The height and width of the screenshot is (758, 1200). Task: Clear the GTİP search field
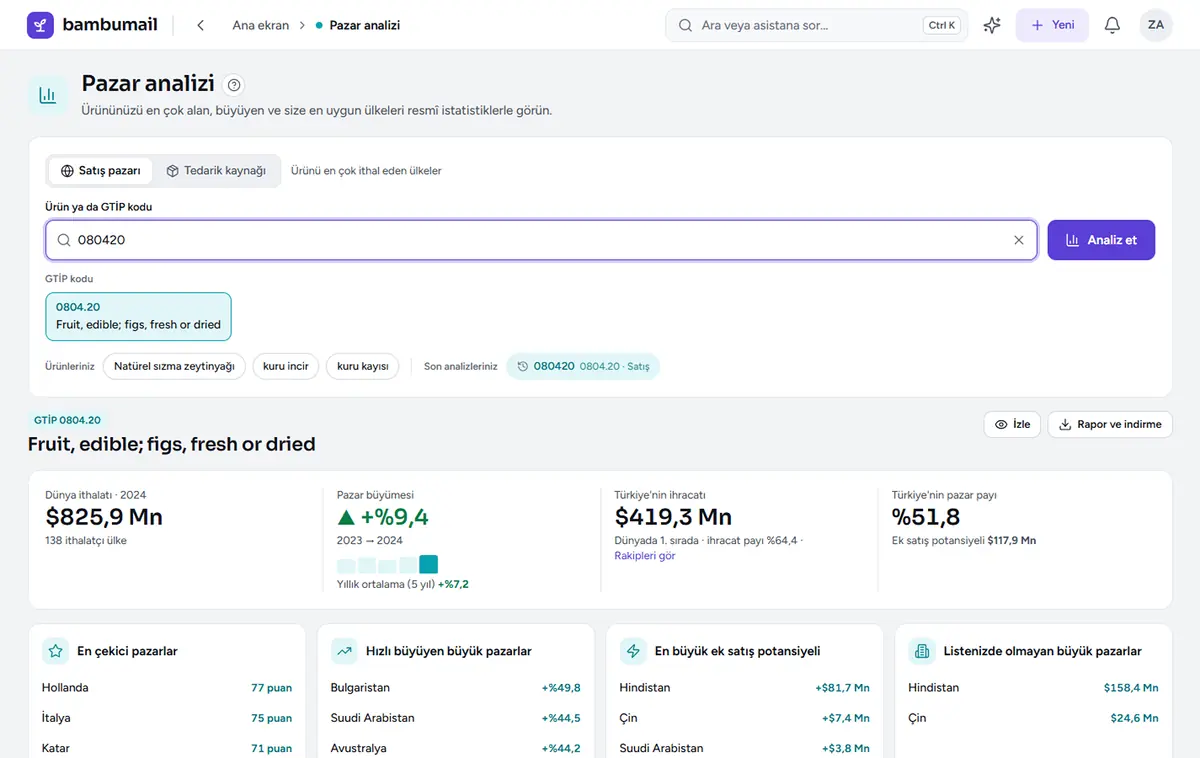(1019, 240)
